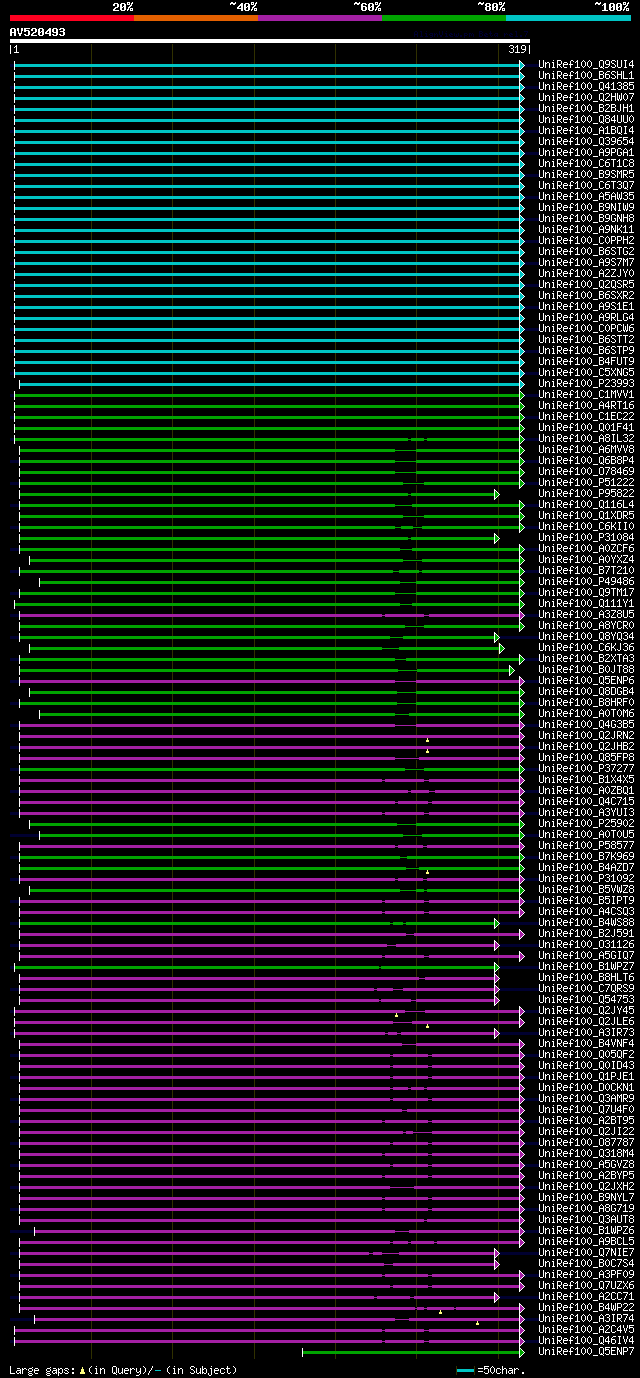
Task: Open the UniRef100_Q2HW07 hit label
Action: pos(586,98)
